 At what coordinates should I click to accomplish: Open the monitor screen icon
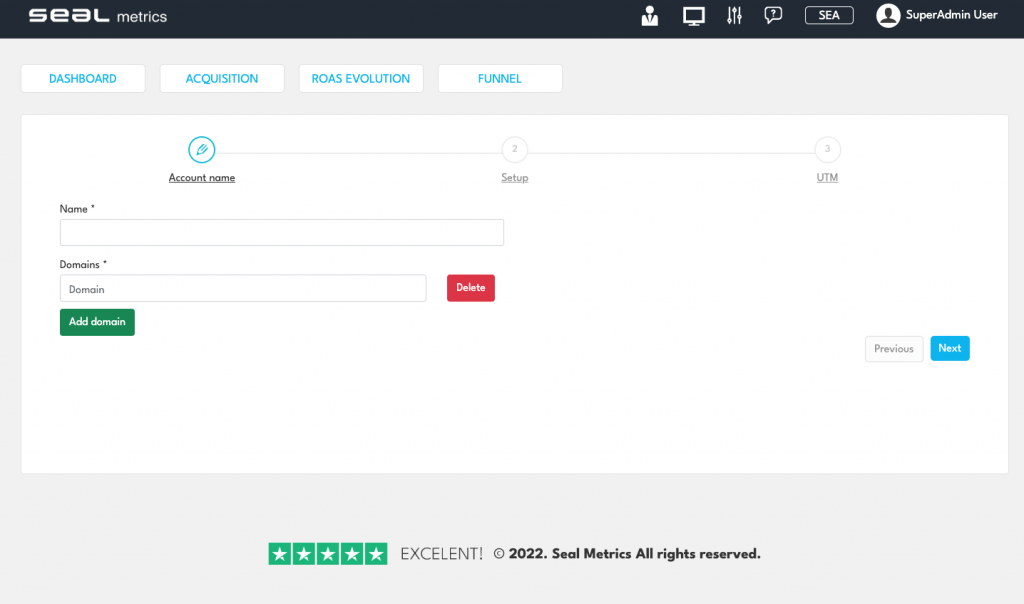(x=693, y=16)
